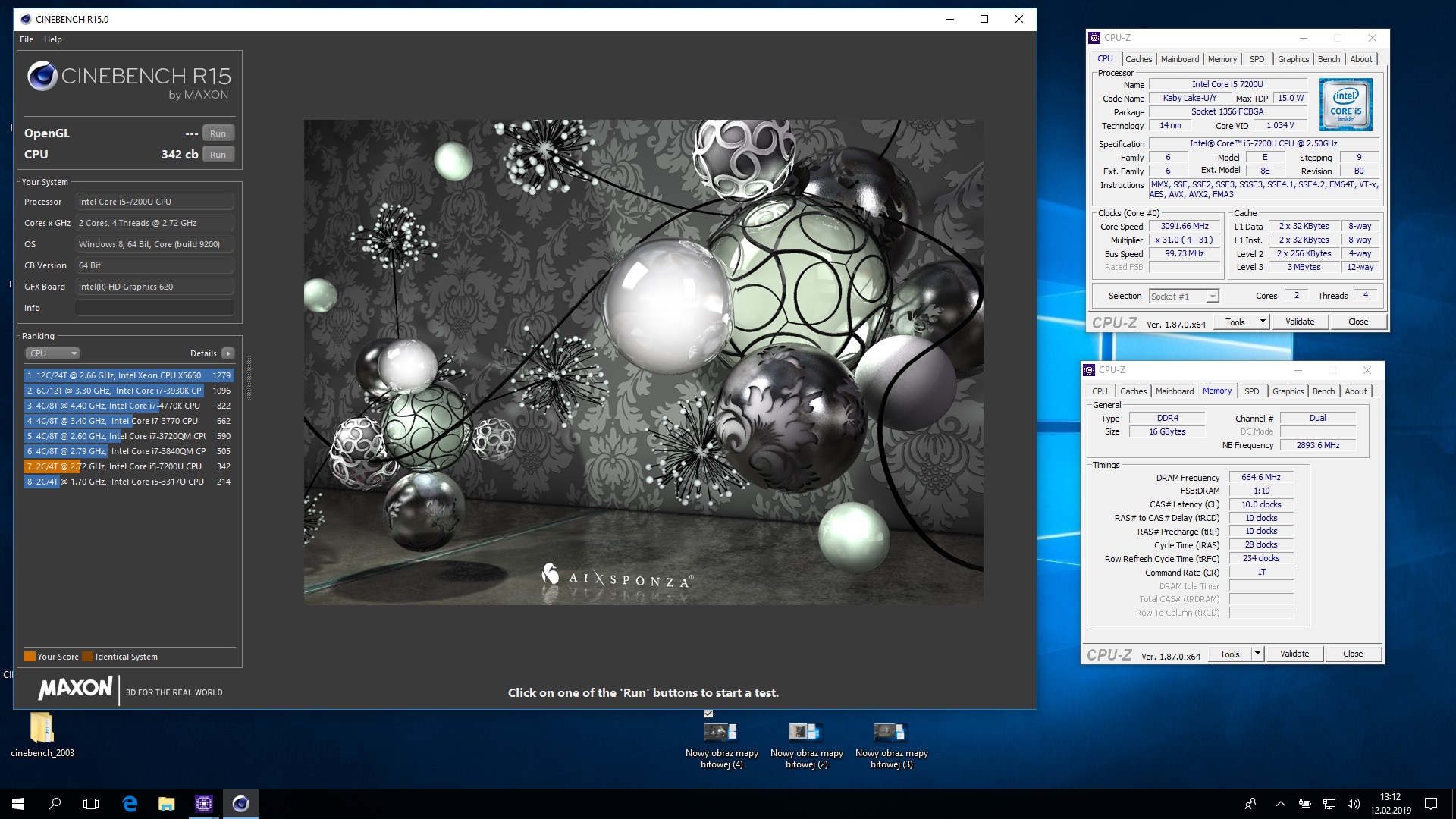Viewport: 1456px width, 819px height.
Task: Select ranking row Intel Core i5-3317U
Action: click(x=128, y=482)
